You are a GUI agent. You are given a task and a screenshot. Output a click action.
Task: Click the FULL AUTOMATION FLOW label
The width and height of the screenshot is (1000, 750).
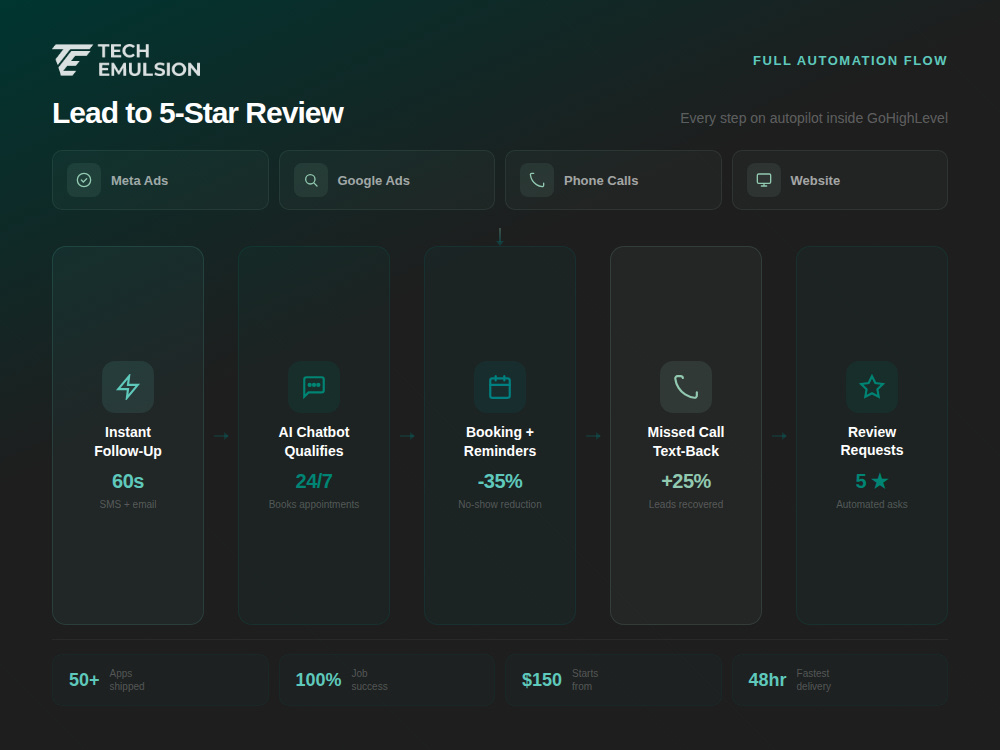pyautogui.click(x=850, y=61)
